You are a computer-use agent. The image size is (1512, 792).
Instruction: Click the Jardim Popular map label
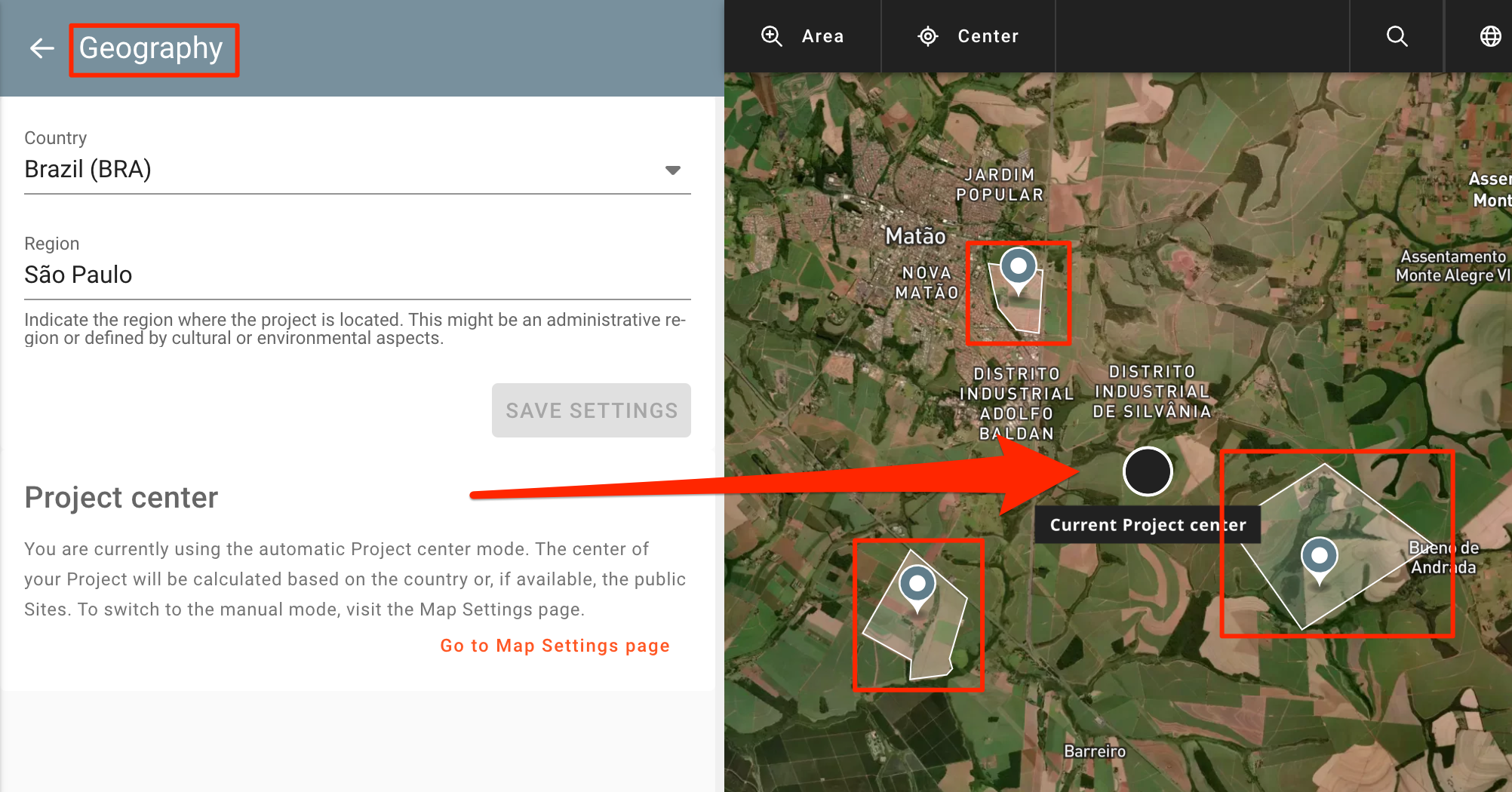1000,185
